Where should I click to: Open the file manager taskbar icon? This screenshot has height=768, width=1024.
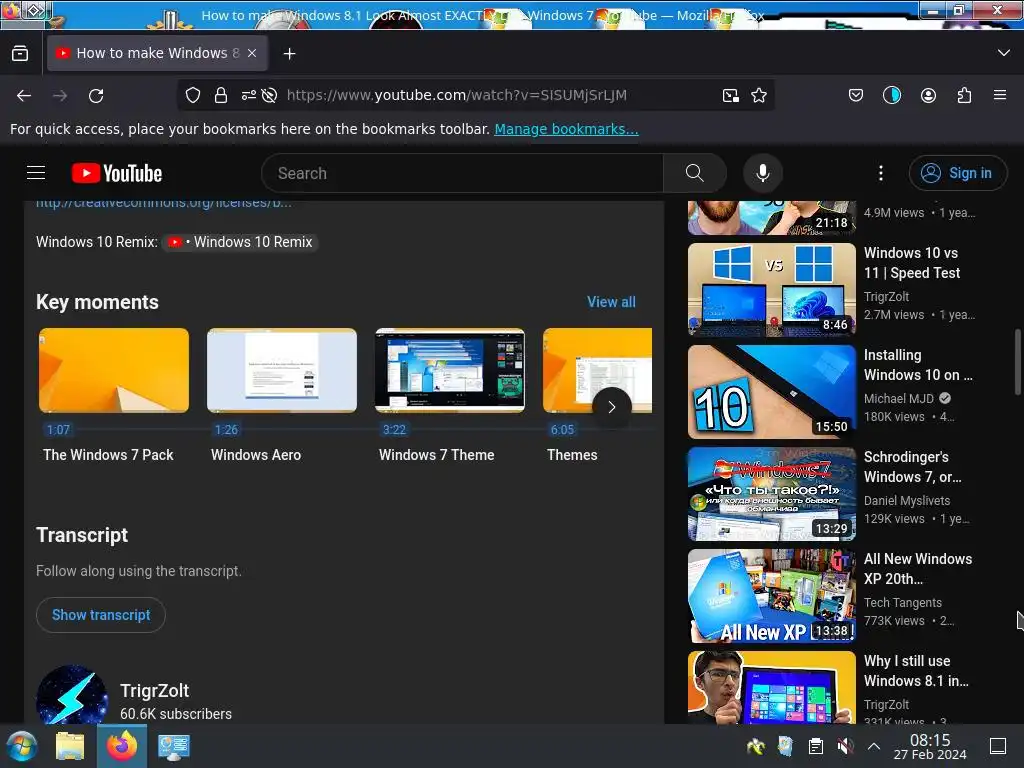tap(70, 746)
